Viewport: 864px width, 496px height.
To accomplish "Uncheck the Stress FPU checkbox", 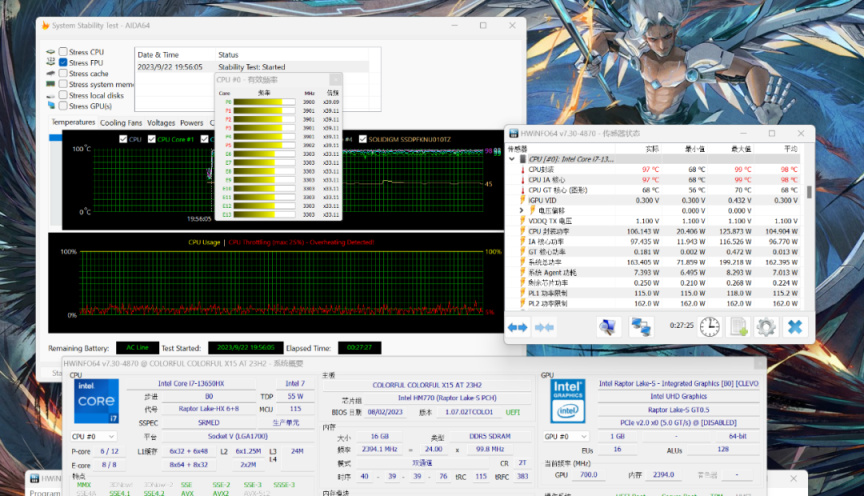I will click(63, 62).
